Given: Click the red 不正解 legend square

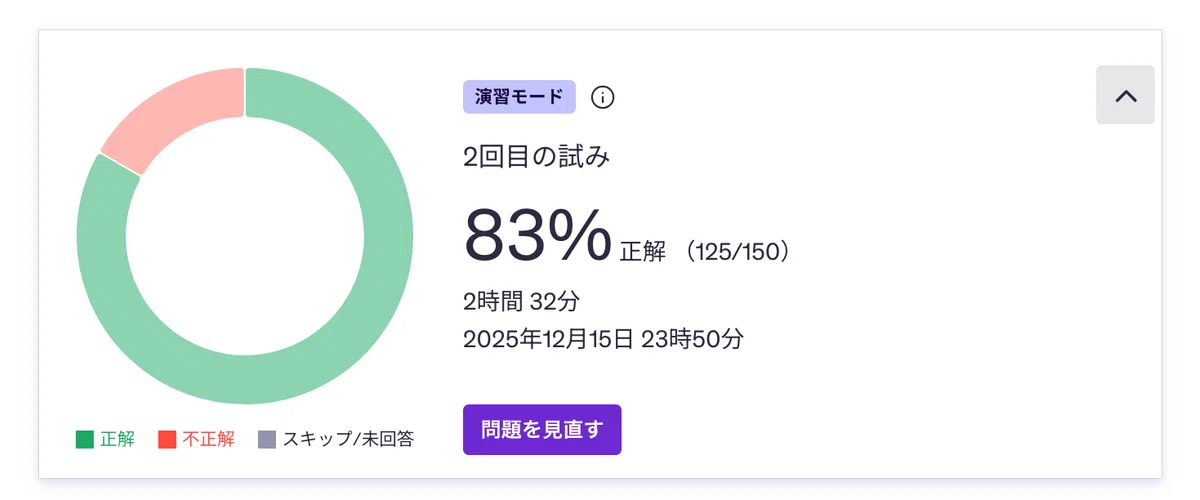Looking at the screenshot, I should click(167, 439).
